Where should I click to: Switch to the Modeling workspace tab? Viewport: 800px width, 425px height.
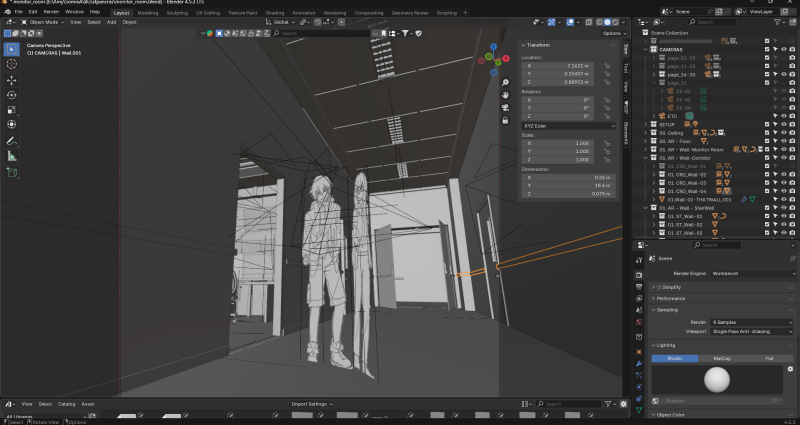(147, 13)
